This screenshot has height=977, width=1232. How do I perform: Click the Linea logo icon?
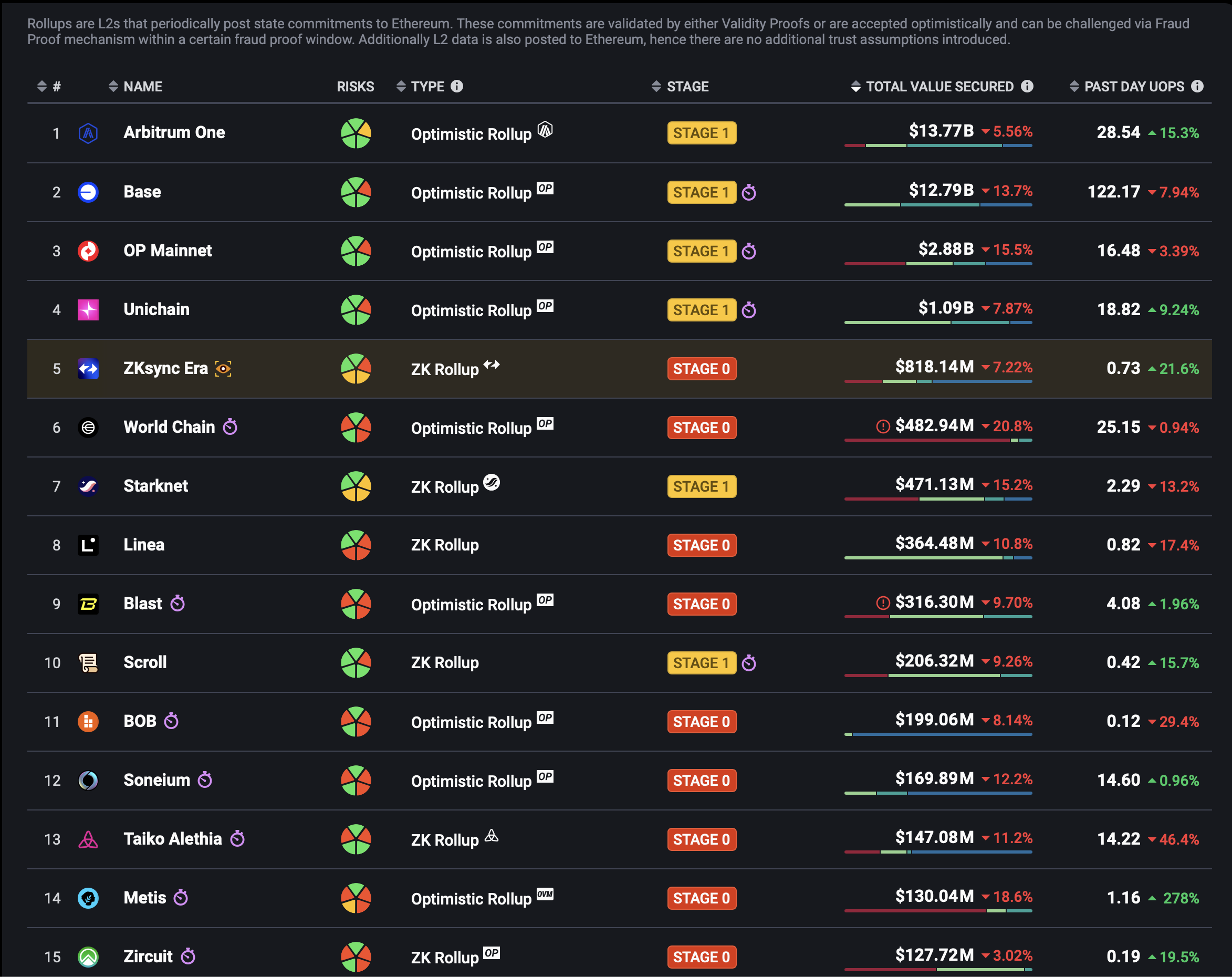(88, 545)
